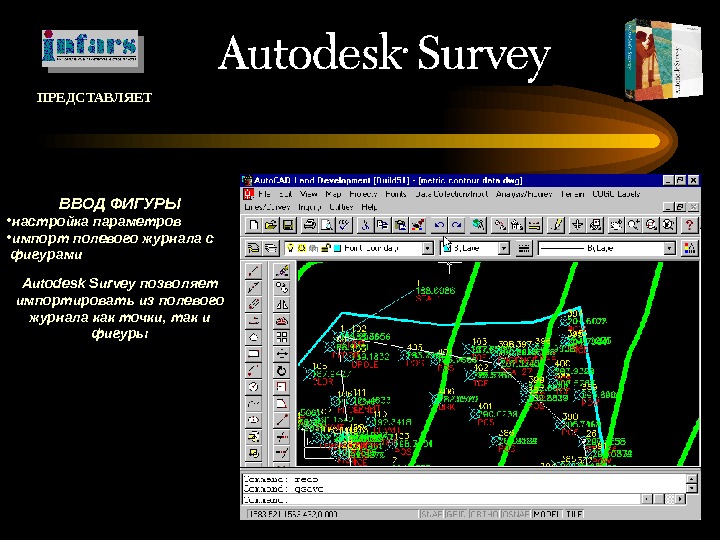
Task: Toggle SNAP in the status bar
Action: (x=432, y=514)
